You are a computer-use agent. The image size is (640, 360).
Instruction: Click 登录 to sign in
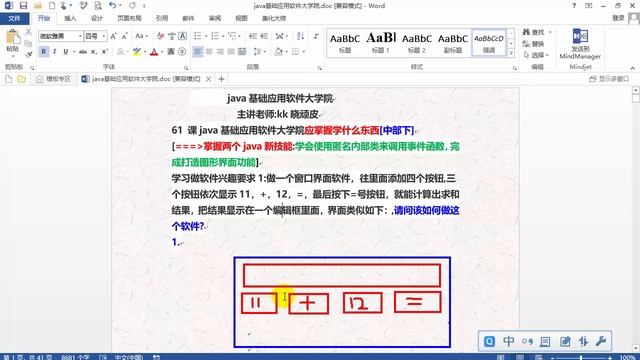(x=618, y=18)
